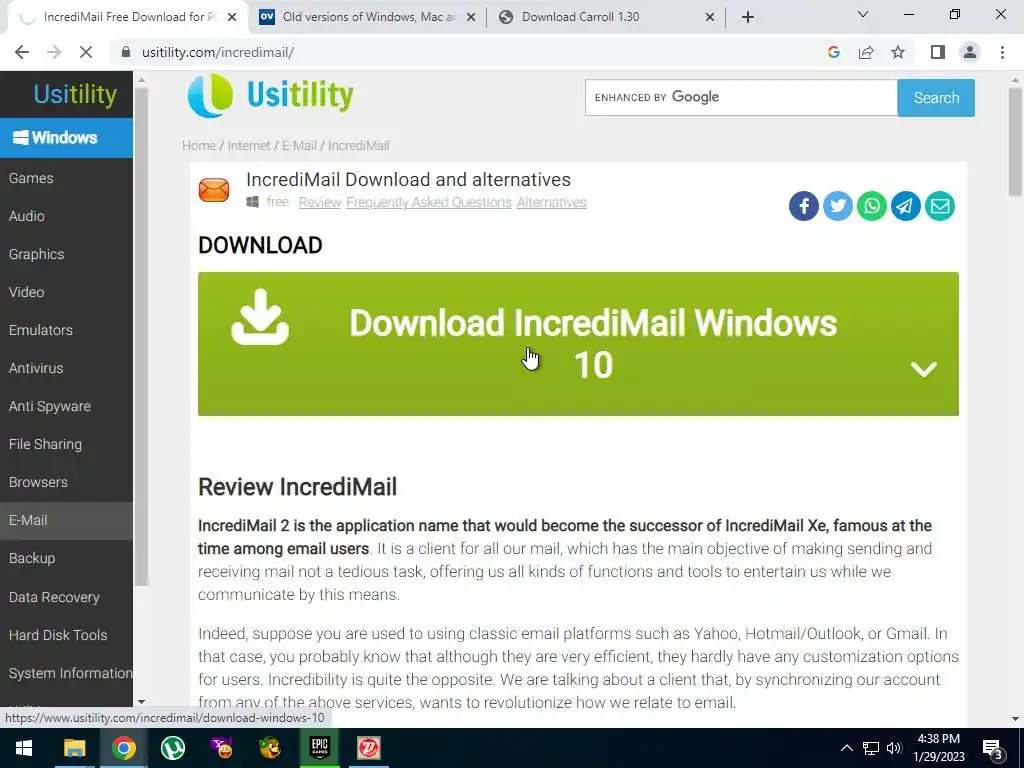Open Frequently Asked Questions link

428,202
